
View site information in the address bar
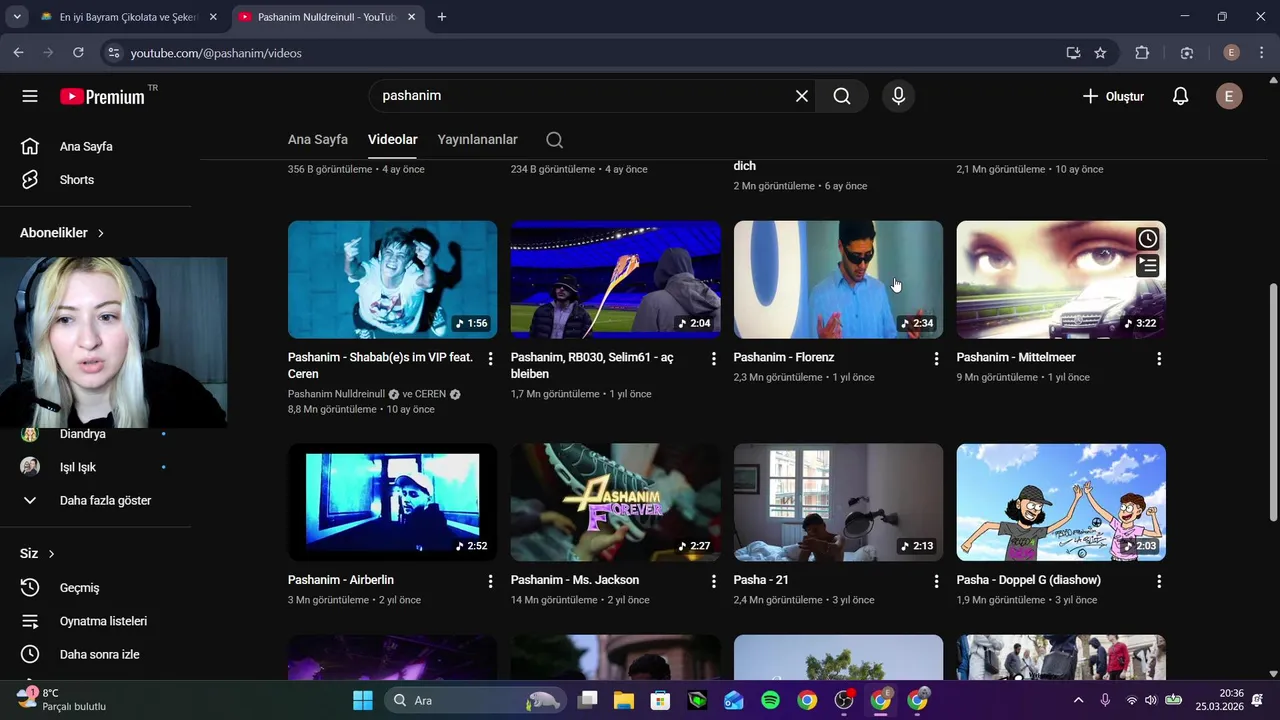tap(113, 53)
